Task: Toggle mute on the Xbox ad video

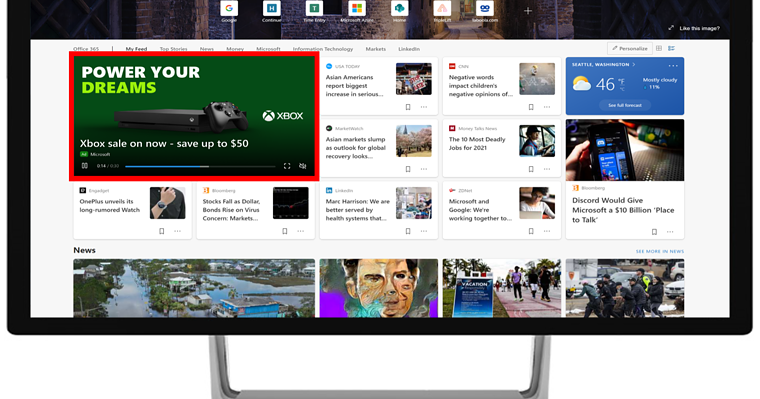Action: coord(302,166)
